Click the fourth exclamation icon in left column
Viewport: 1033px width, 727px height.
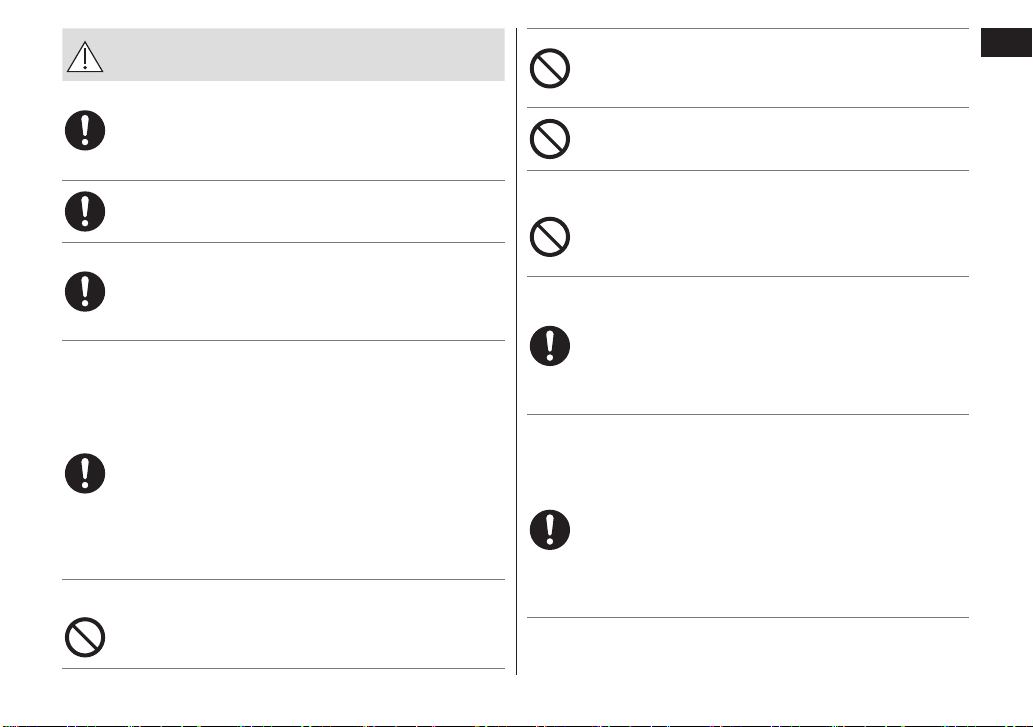(85, 473)
